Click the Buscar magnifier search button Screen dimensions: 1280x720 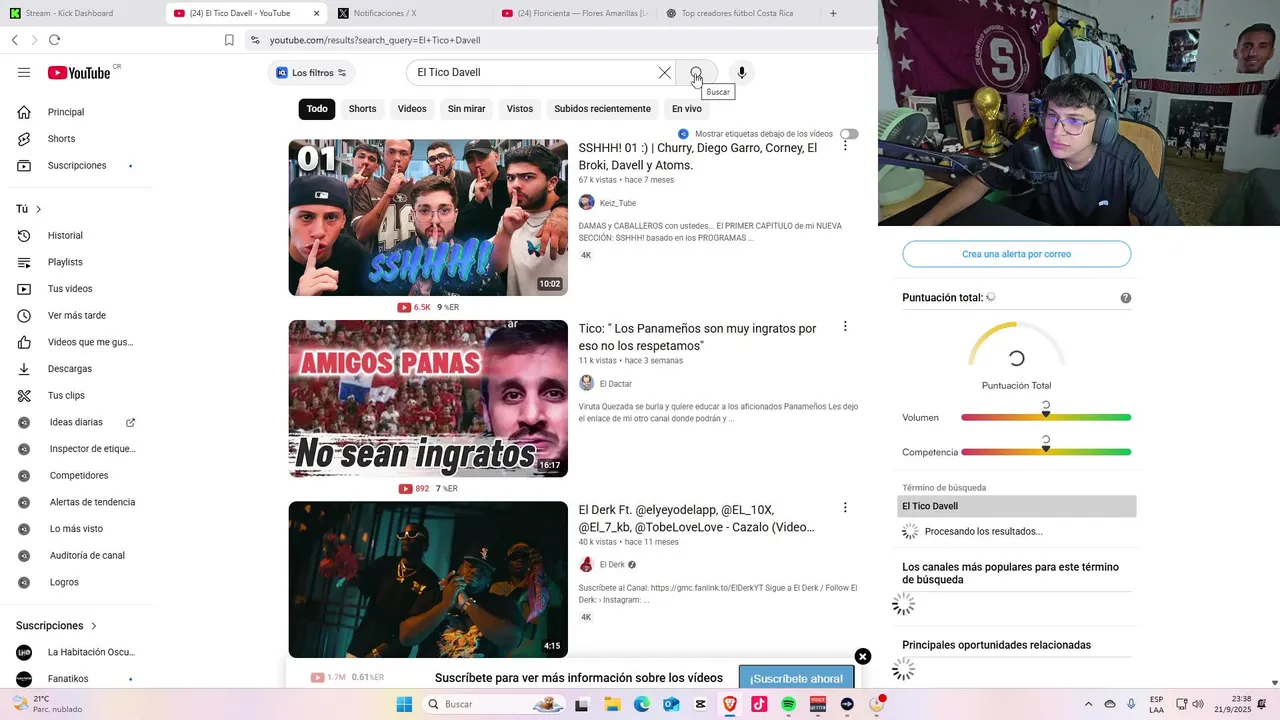pos(696,72)
